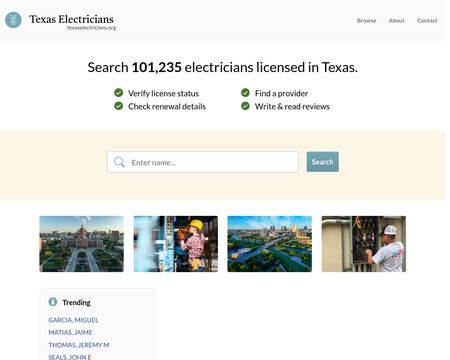Open the Texas Capitol aerial photo
The width and height of the screenshot is (450, 360).
(x=81, y=244)
